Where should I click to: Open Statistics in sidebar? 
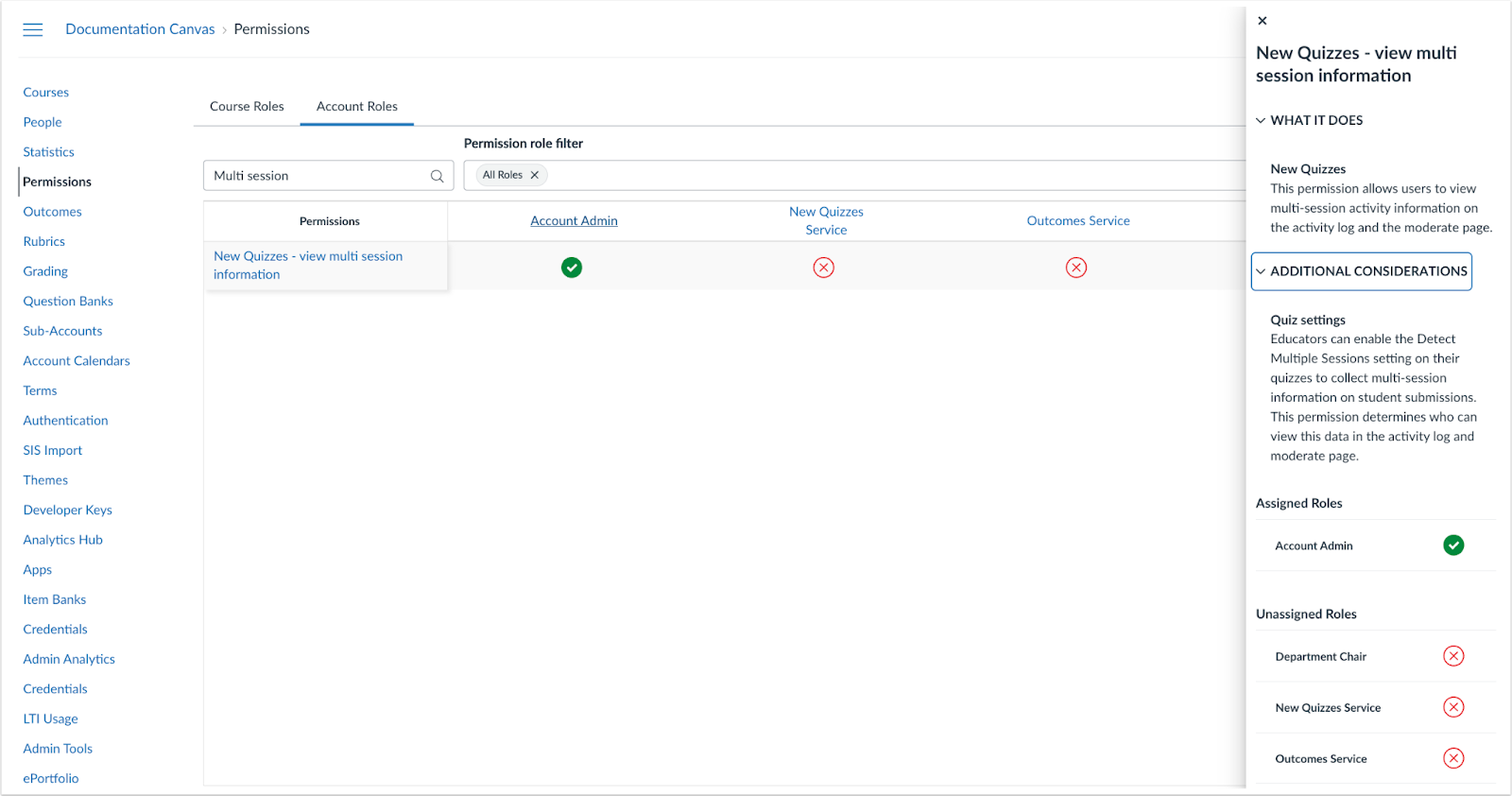pyautogui.click(x=49, y=151)
